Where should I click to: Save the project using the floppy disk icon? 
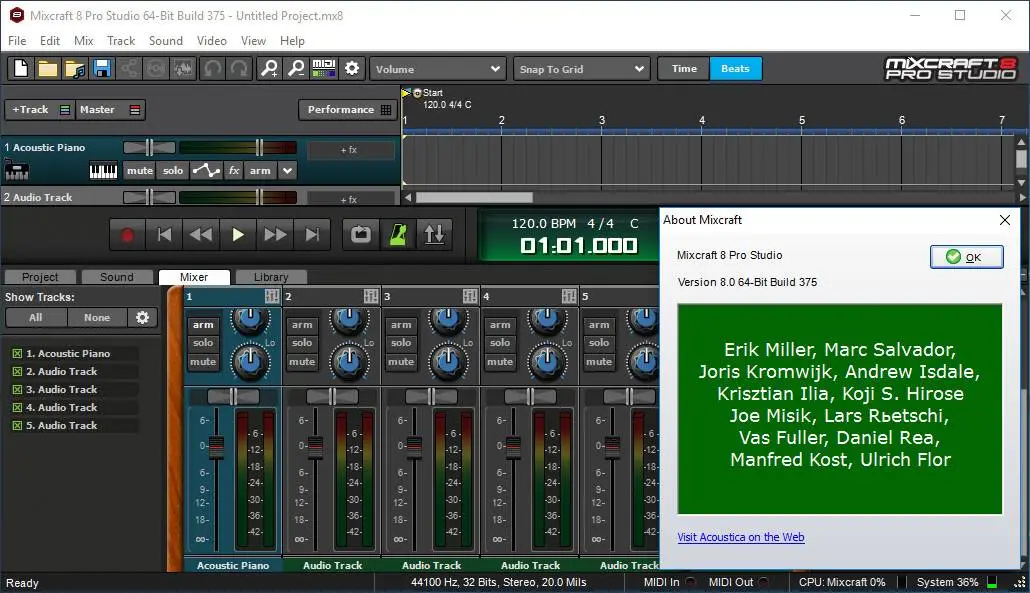(x=102, y=68)
